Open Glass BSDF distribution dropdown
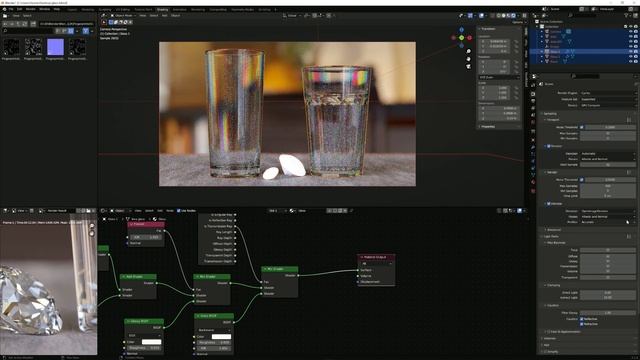Viewport: 640px width, 360px height. [214, 330]
